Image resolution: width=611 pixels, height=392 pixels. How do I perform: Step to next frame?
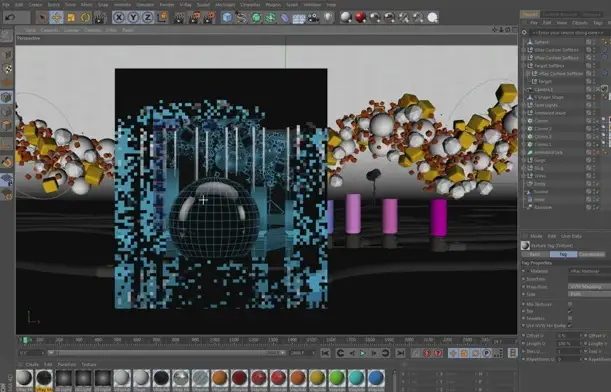(374, 353)
